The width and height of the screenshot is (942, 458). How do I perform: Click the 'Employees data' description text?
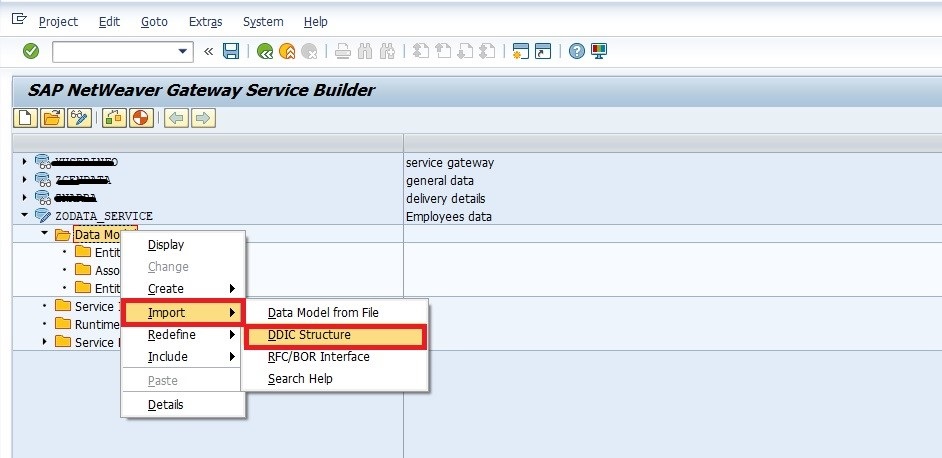[x=449, y=216]
